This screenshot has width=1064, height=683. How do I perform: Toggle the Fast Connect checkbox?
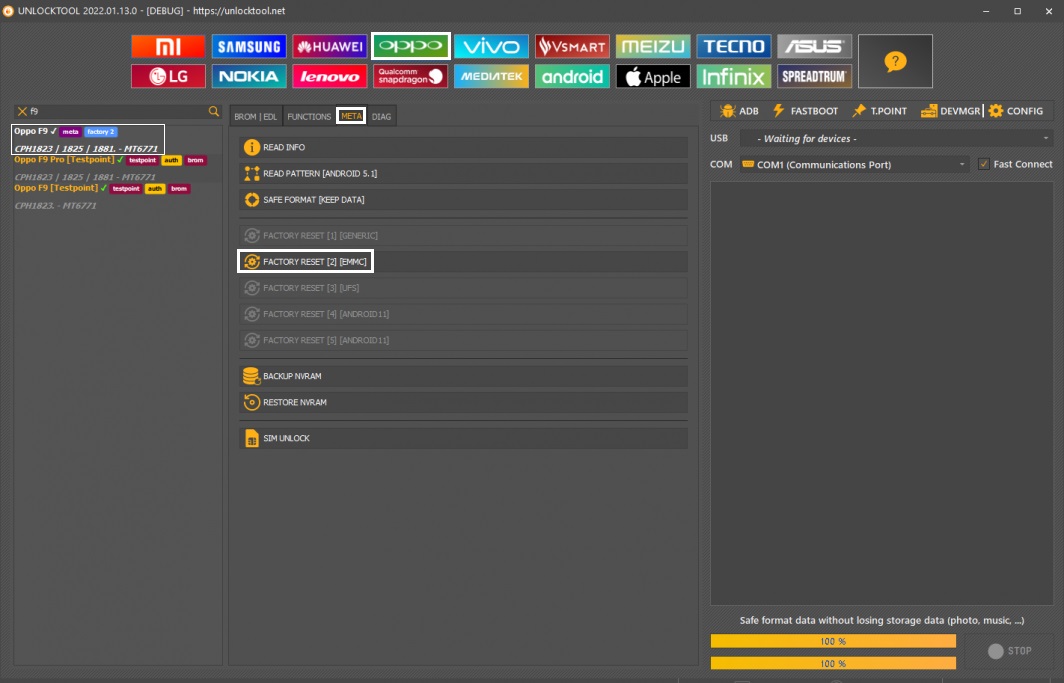(983, 164)
